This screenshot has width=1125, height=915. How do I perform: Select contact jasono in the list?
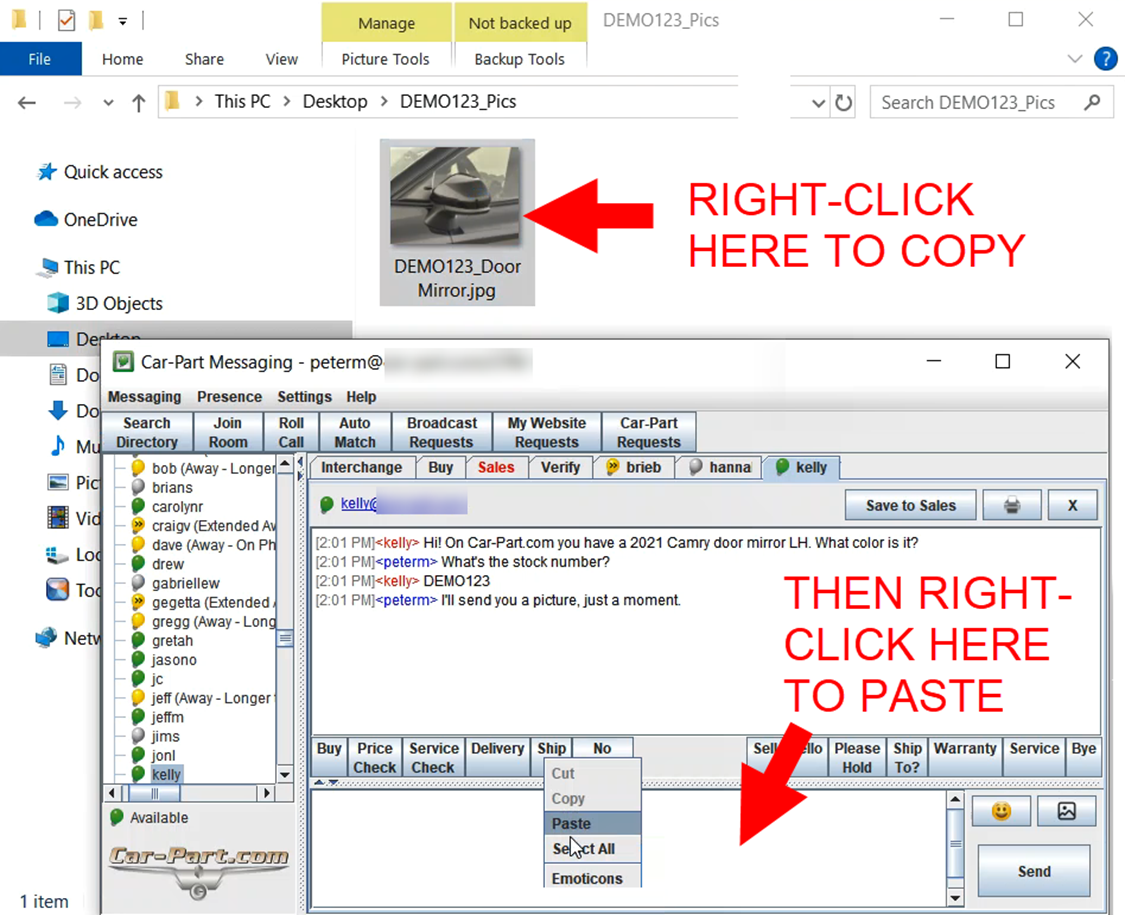click(x=174, y=660)
